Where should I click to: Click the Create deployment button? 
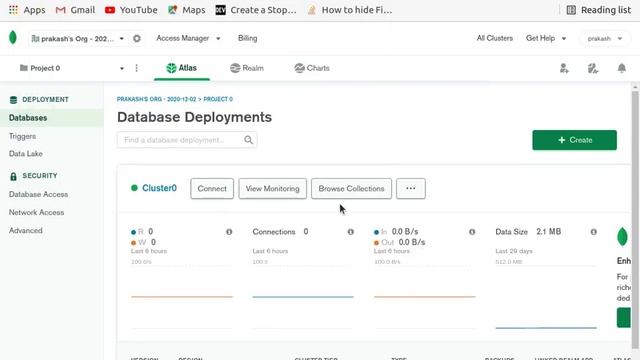574,140
